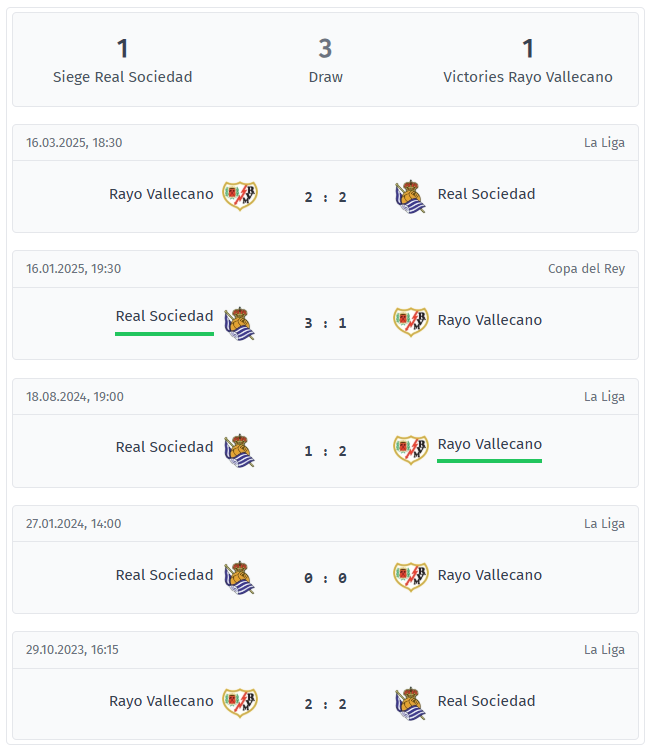This screenshot has height=753, width=649.
Task: Click the Draw count in summary
Action: coord(325,48)
